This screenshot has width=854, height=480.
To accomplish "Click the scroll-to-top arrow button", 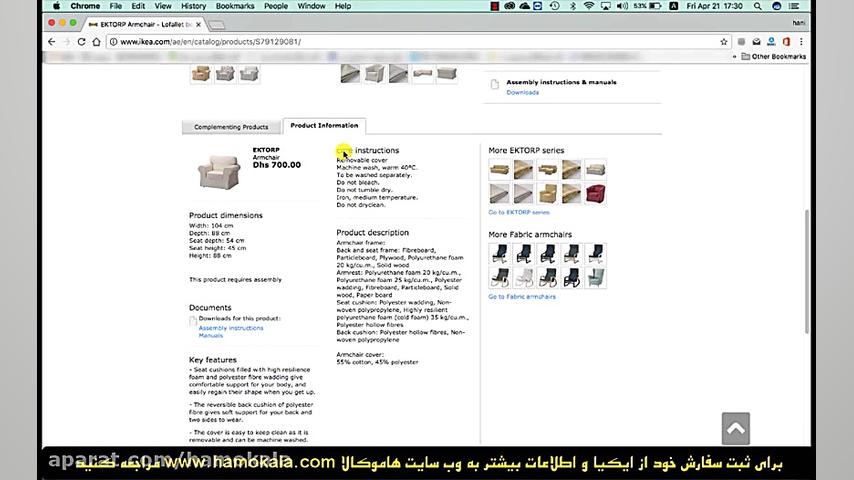I will click(x=736, y=429).
